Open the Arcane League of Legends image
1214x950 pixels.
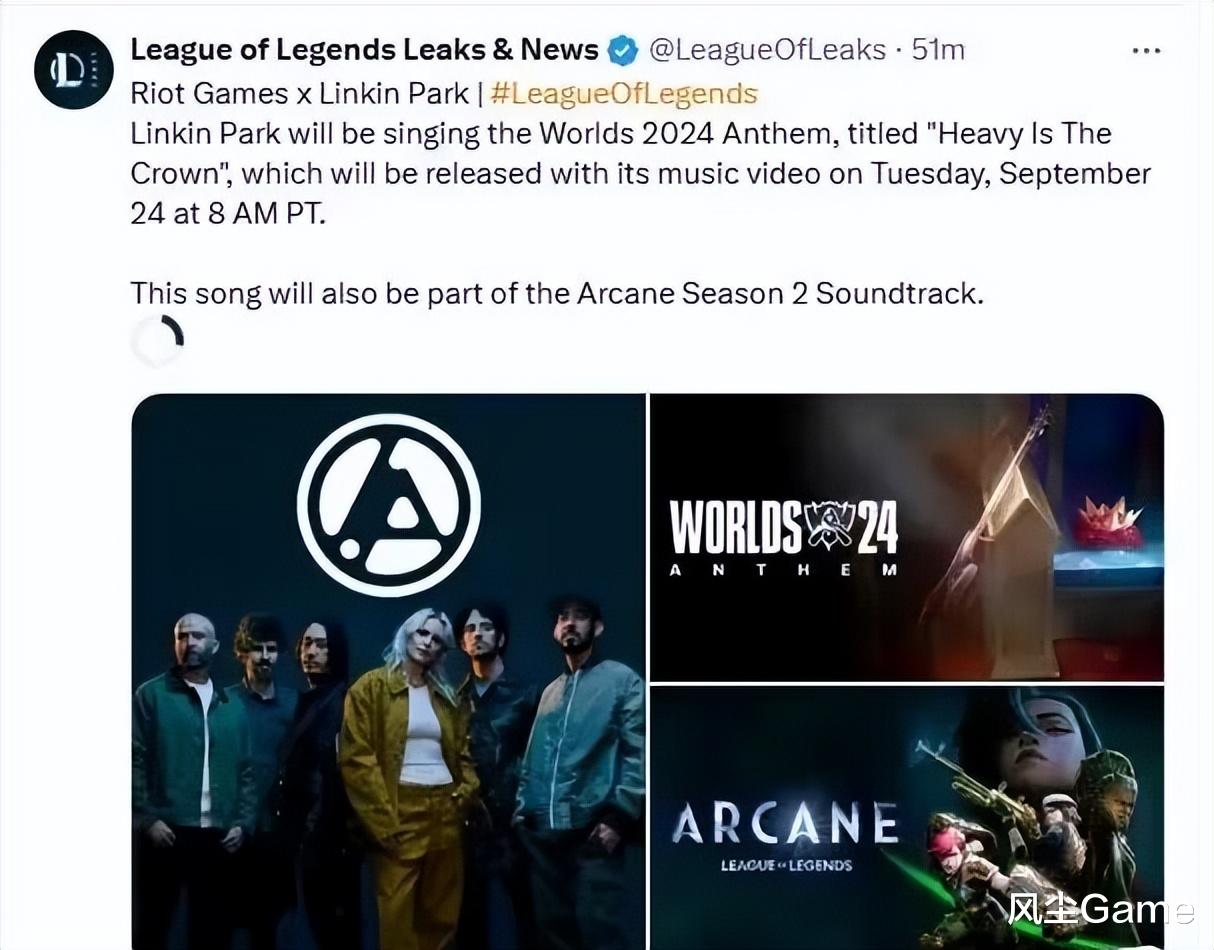[907, 818]
